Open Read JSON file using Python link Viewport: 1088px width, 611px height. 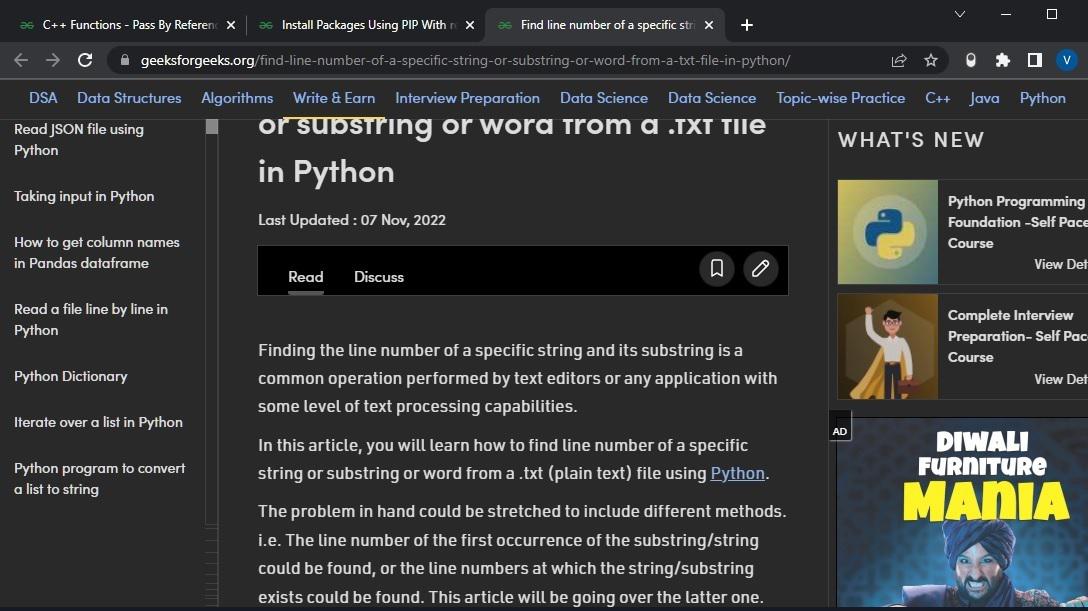[x=78, y=139]
